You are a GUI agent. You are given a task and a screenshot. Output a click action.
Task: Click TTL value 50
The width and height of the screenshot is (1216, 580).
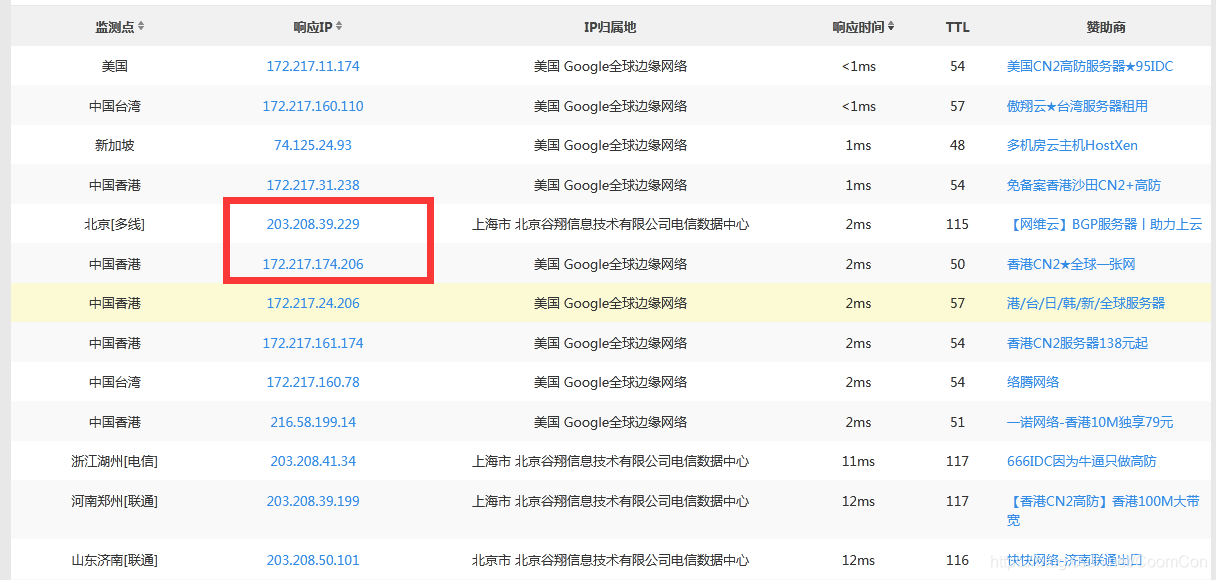[x=957, y=264]
